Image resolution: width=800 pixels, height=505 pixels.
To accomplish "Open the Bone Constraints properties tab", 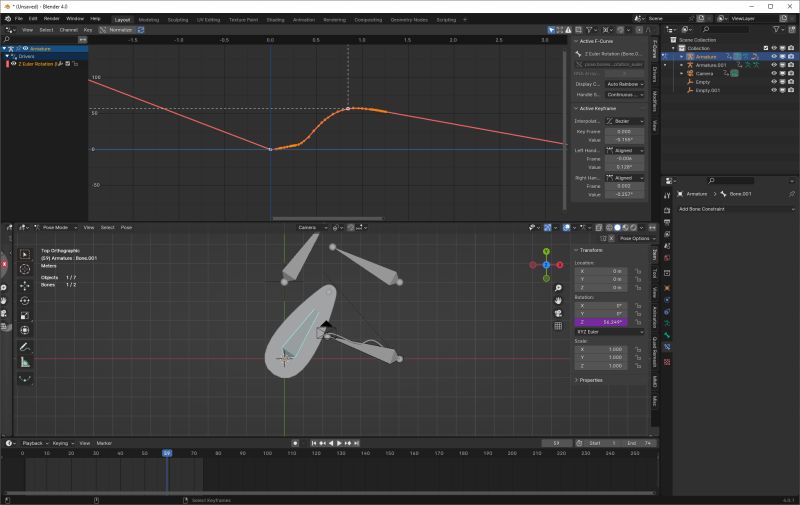I will point(667,347).
